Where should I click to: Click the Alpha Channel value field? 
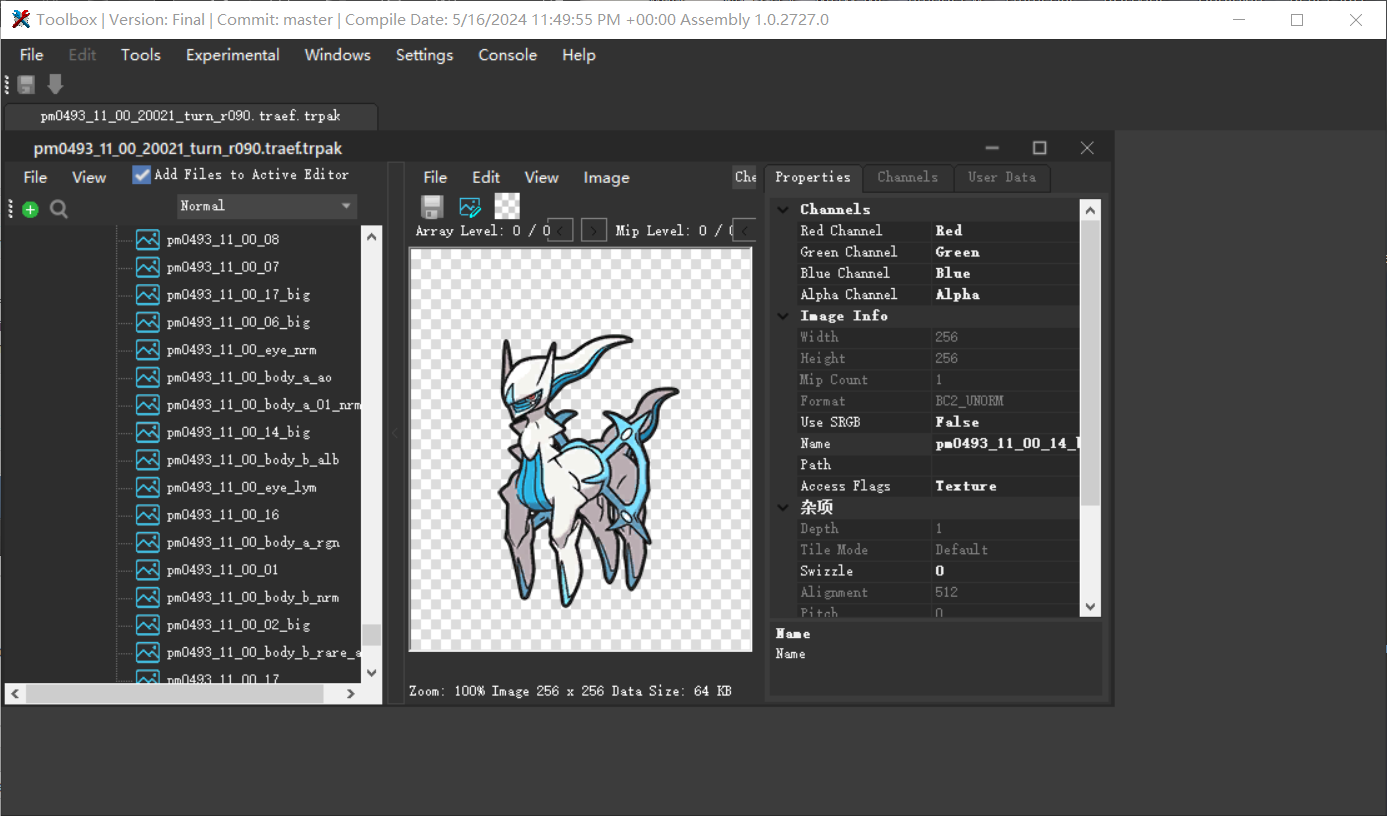click(x=1006, y=294)
